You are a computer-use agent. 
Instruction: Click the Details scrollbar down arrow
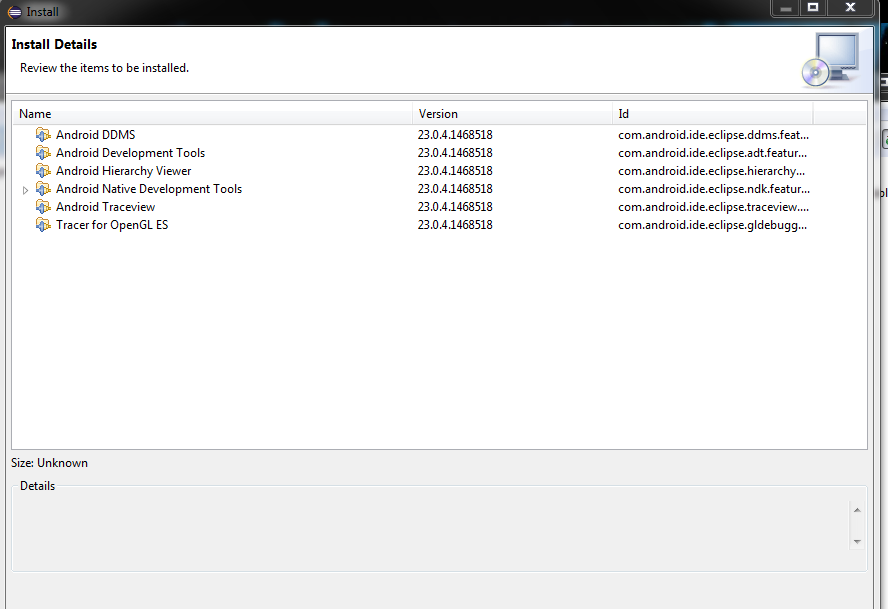coord(857,542)
